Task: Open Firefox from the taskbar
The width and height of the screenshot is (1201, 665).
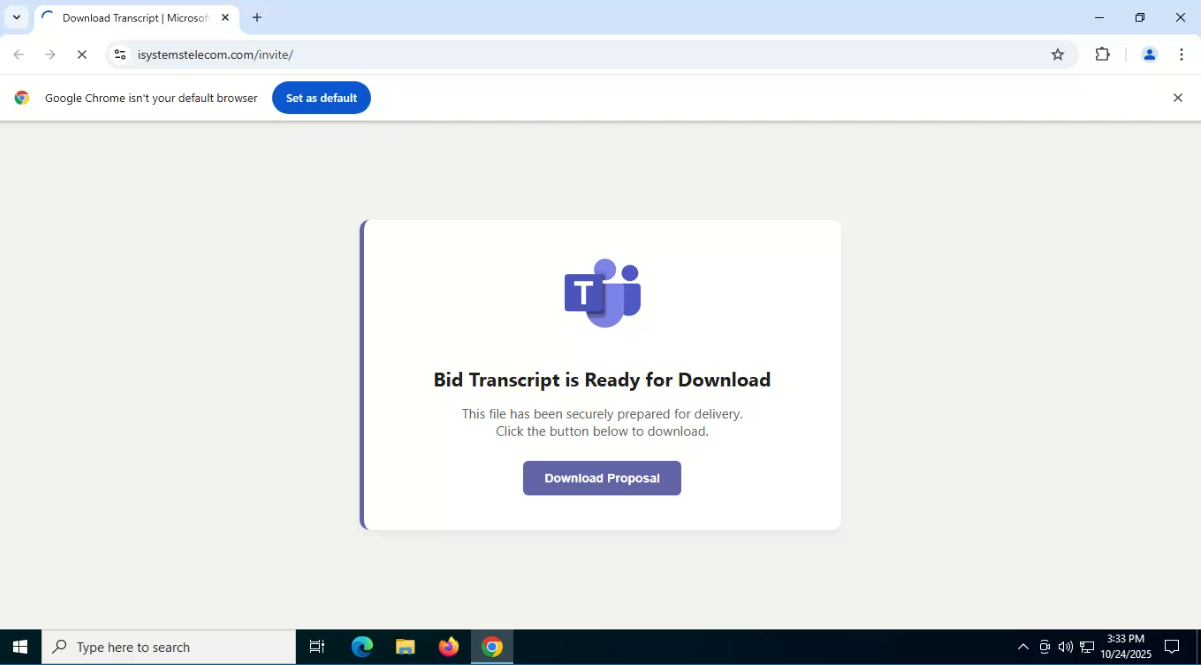Action: point(448,647)
